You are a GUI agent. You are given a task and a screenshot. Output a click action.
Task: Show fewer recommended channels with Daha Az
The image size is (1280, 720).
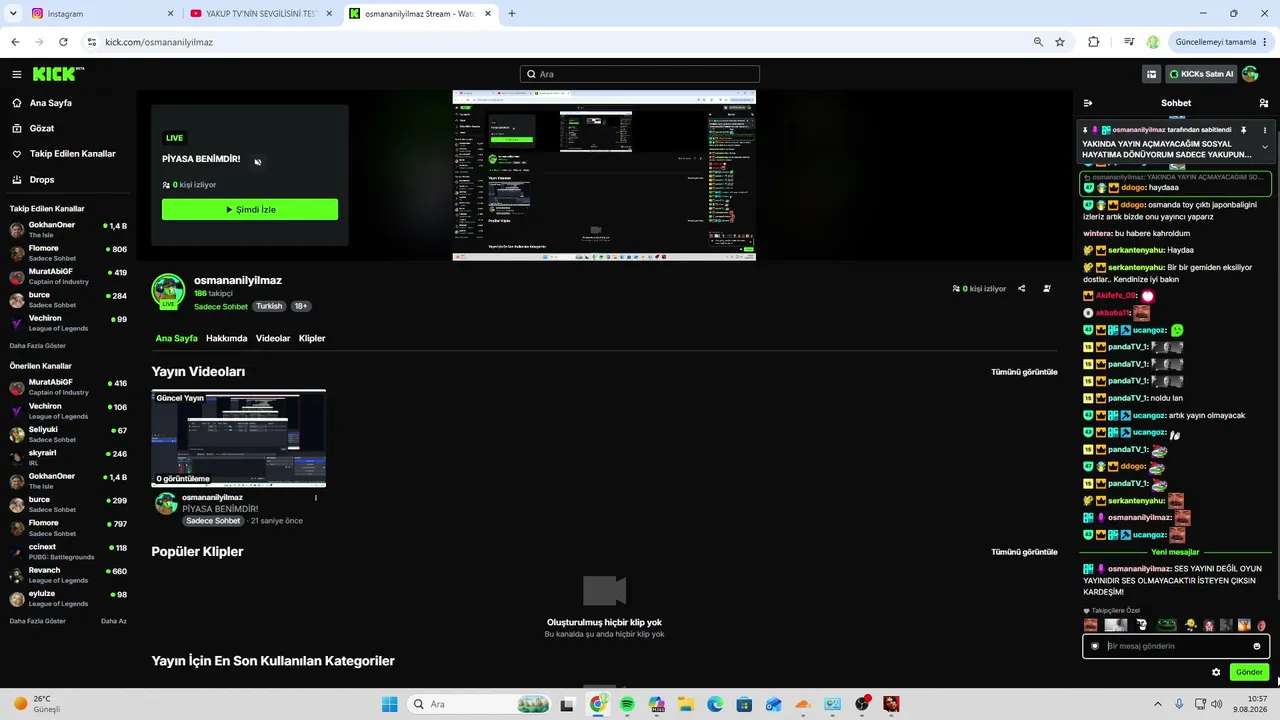click(114, 621)
